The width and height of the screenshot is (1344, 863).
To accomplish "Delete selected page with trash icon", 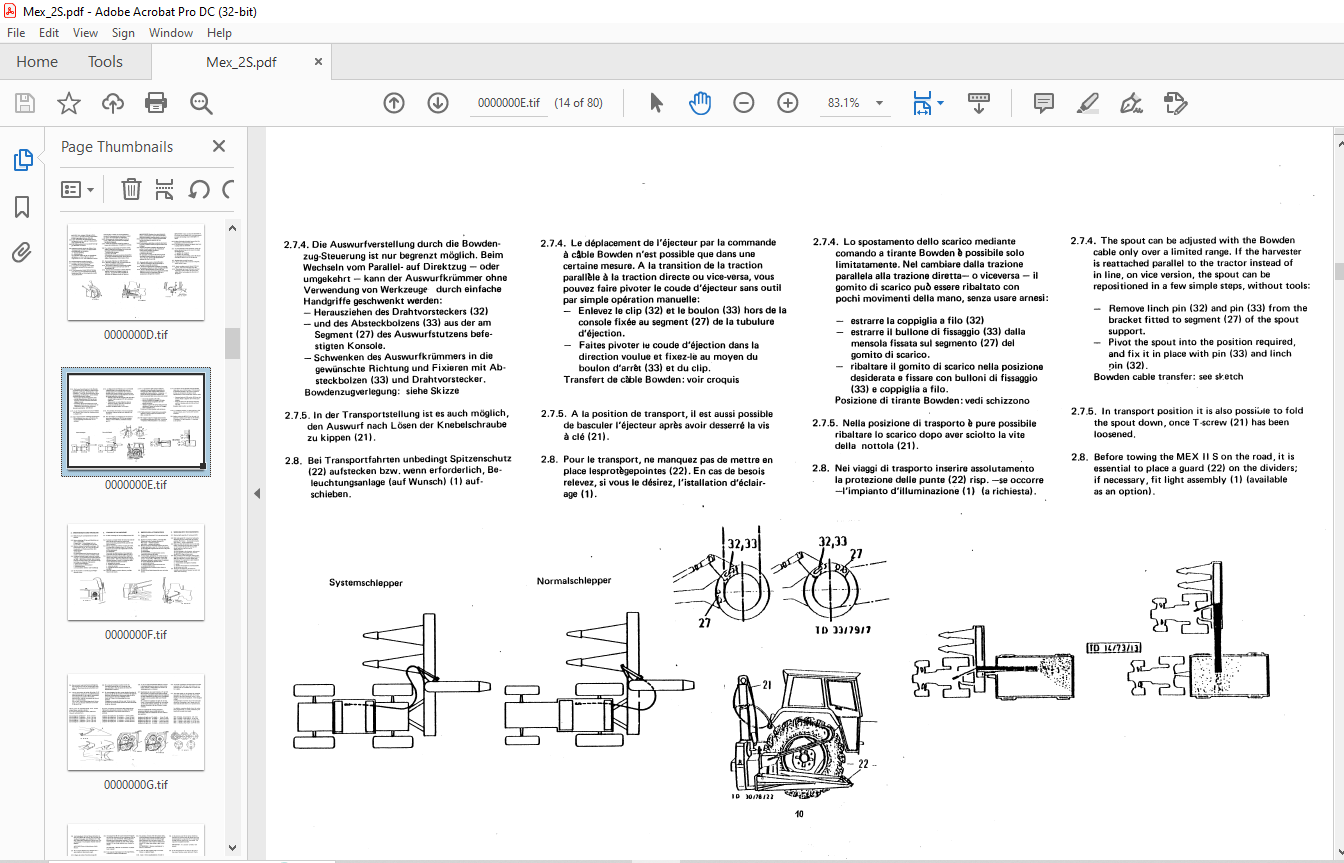I will 131,189.
